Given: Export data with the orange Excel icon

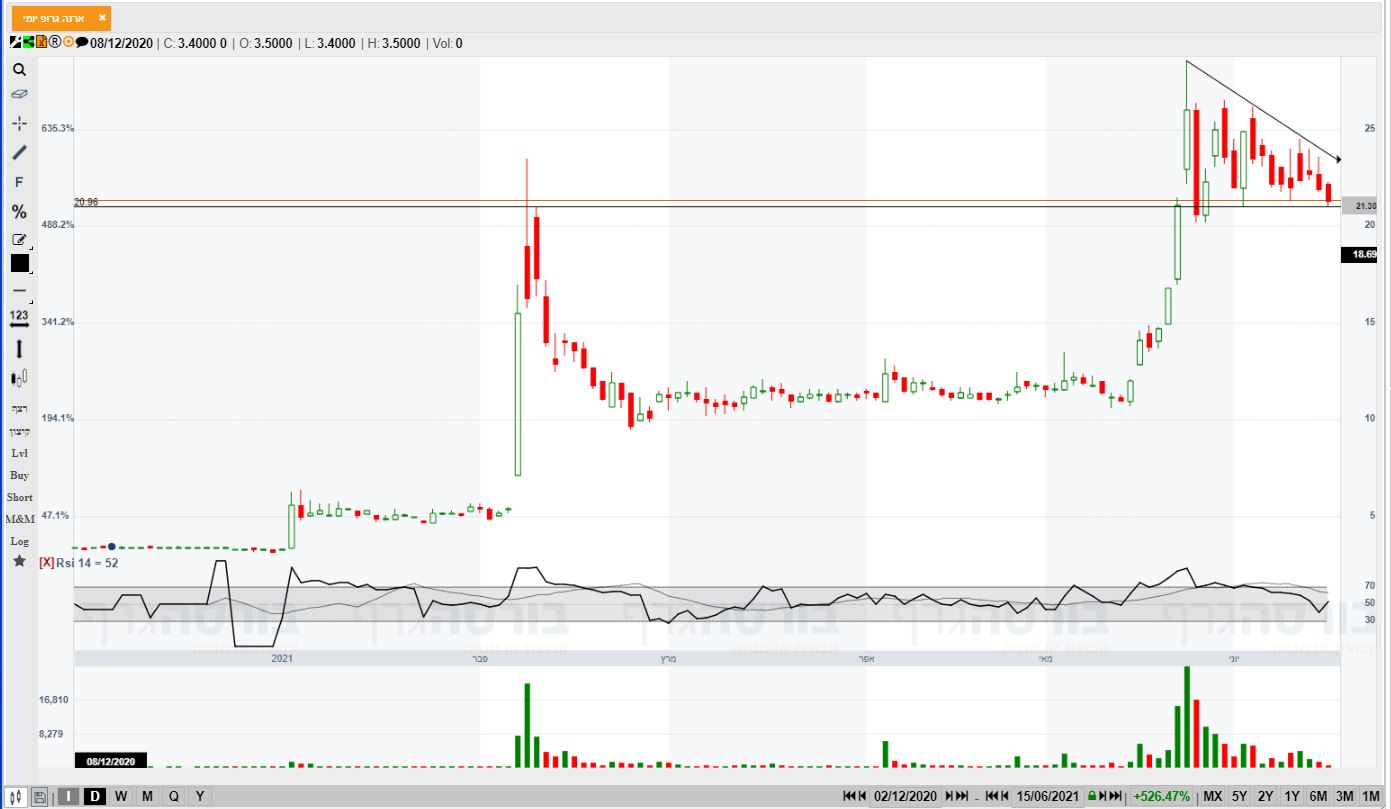Looking at the screenshot, I should 41,42.
